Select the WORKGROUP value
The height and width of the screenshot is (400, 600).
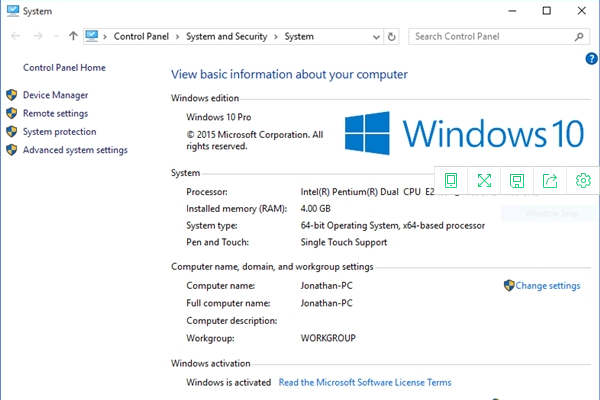pos(328,338)
